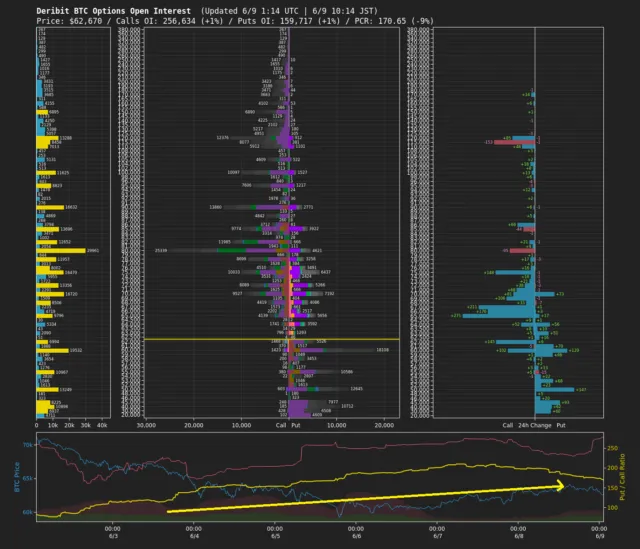Click the total OI value '10967'
The image size is (640, 549).
coord(62,372)
